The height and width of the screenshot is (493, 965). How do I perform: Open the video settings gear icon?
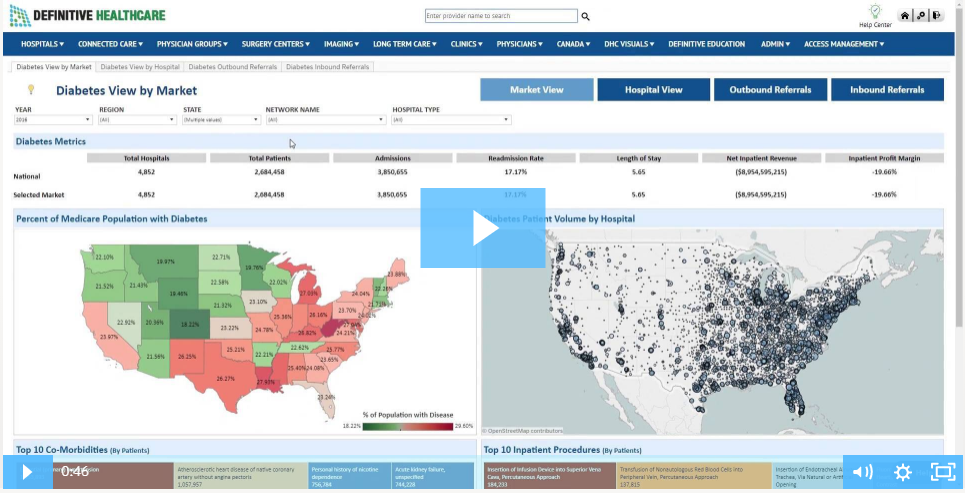(902, 472)
